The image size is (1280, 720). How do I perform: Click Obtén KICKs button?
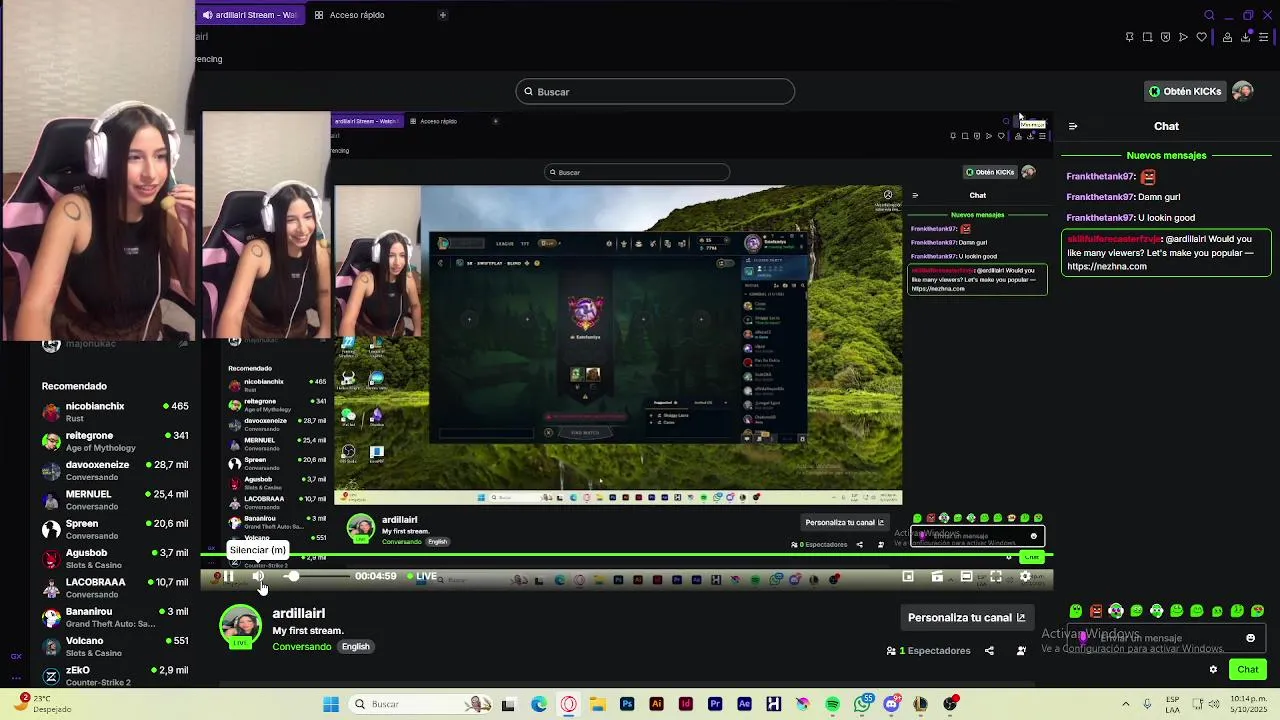1185,91
